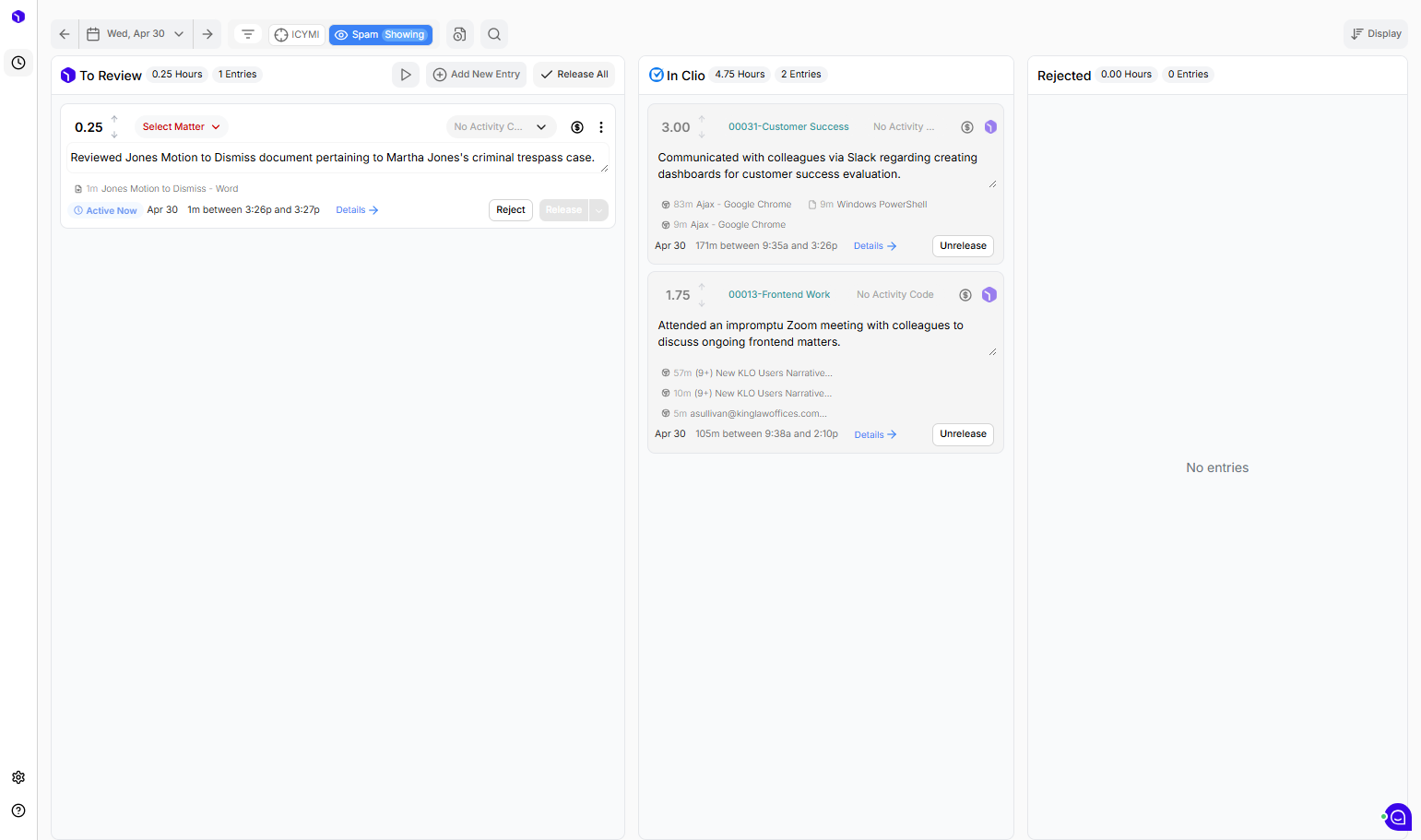Open the Wed, Apr 30 date picker
Image resolution: width=1421 pixels, height=840 pixels.
(x=136, y=34)
